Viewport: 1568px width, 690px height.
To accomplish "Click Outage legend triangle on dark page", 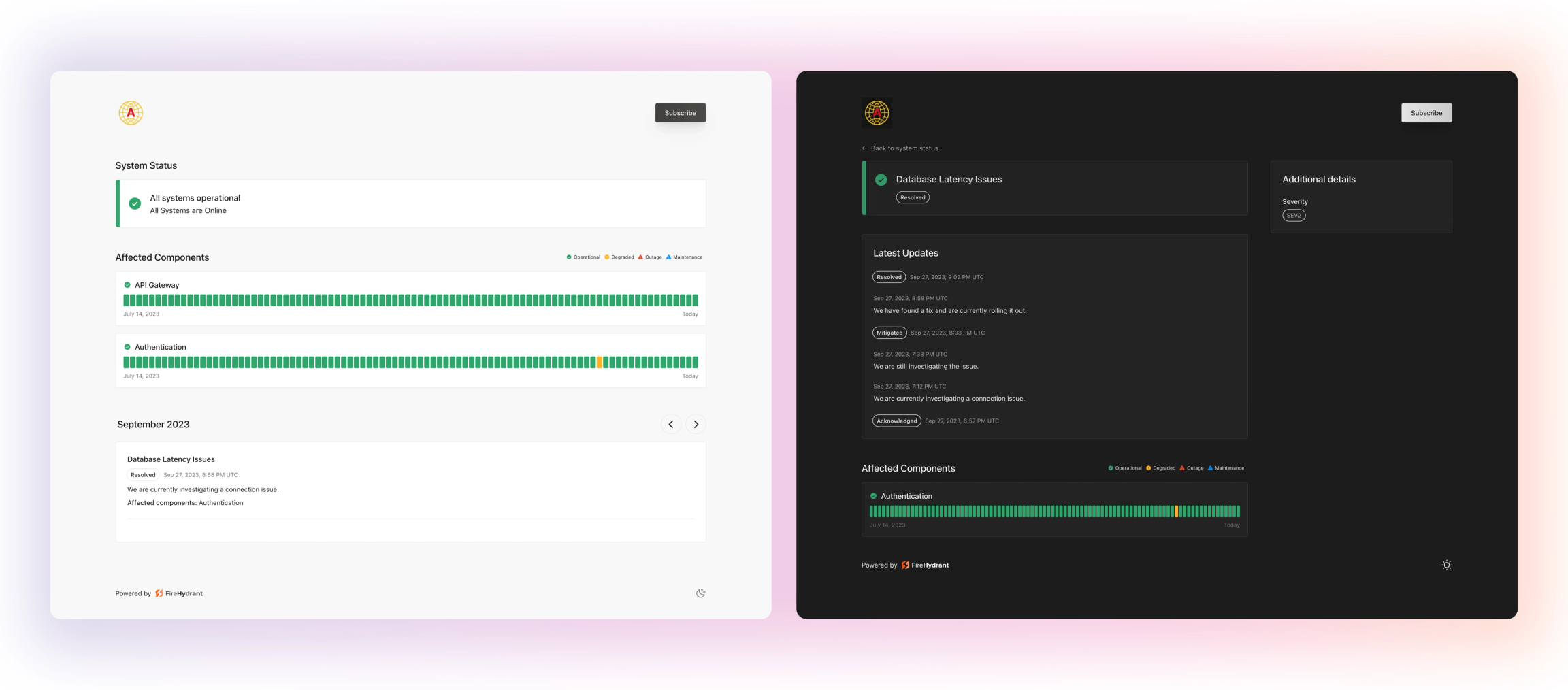I will click(1182, 468).
